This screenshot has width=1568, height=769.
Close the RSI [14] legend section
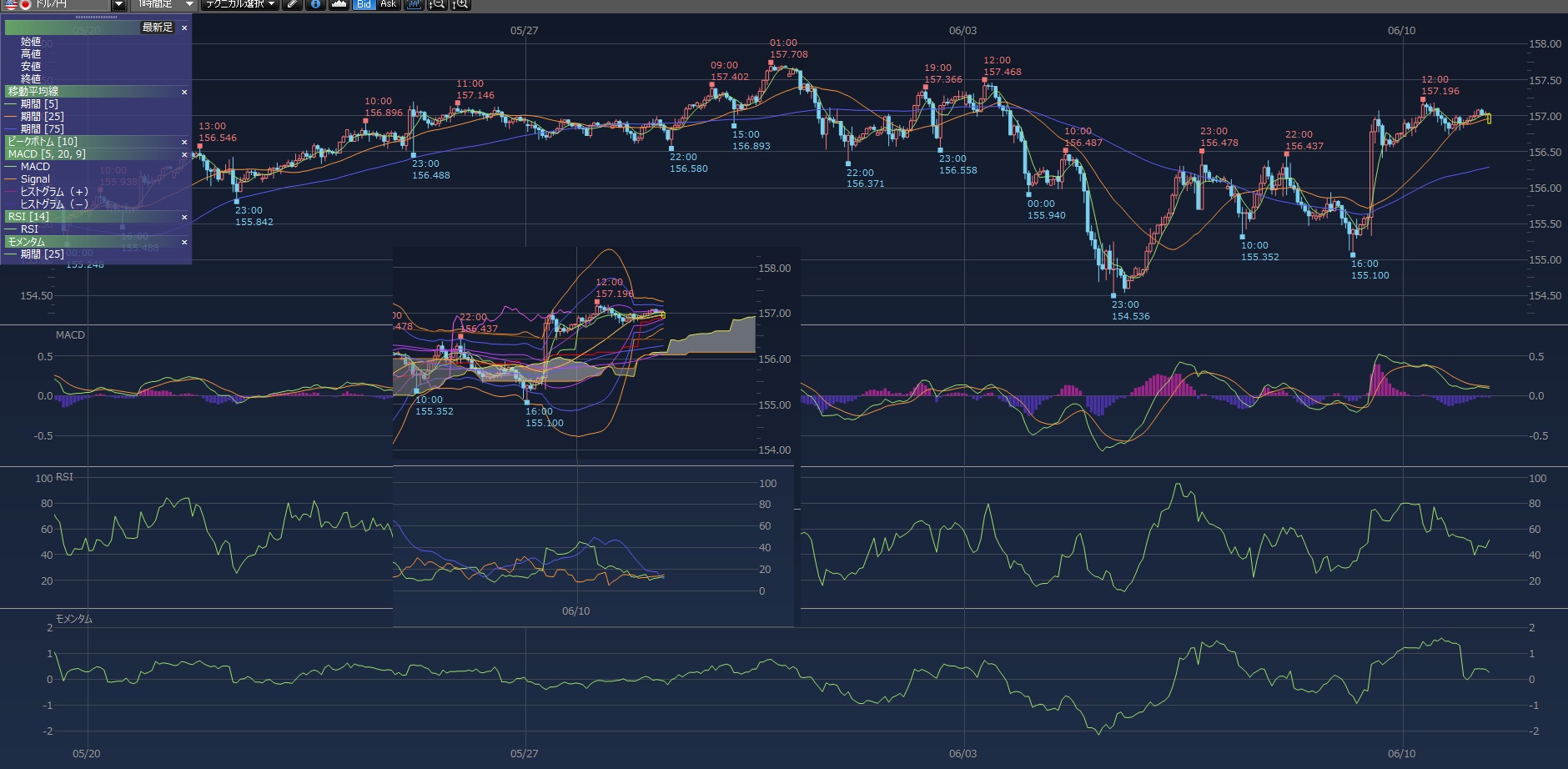tap(184, 217)
